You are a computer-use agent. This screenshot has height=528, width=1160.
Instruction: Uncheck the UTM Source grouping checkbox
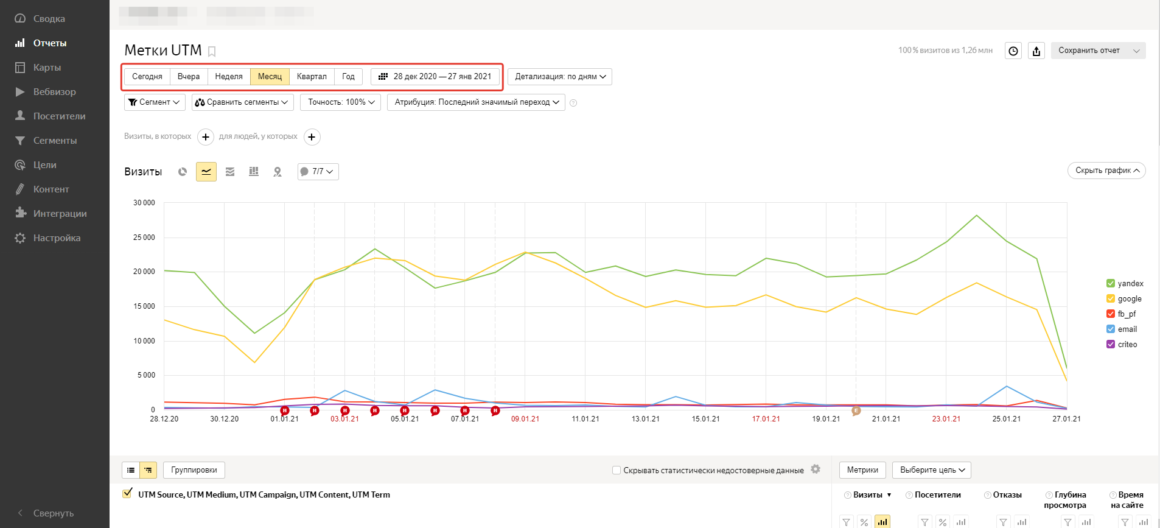point(127,494)
